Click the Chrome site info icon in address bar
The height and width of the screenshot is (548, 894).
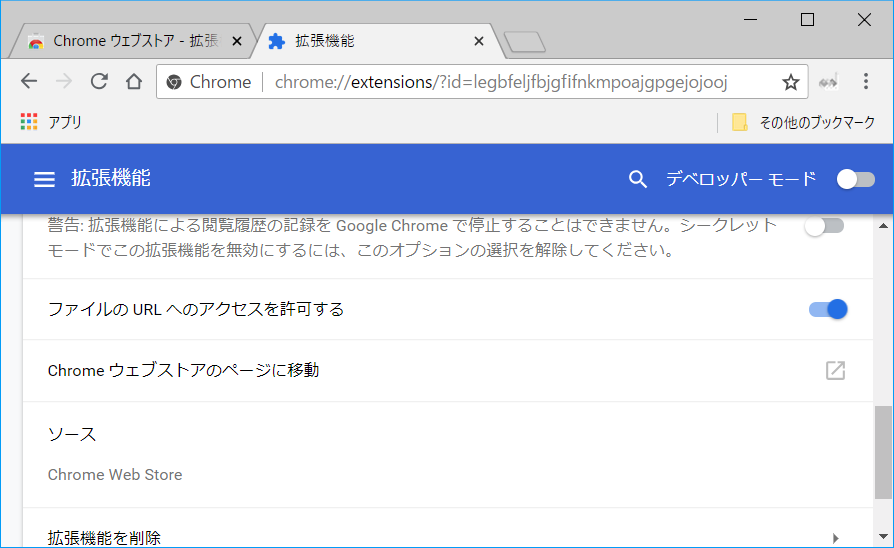pos(174,82)
